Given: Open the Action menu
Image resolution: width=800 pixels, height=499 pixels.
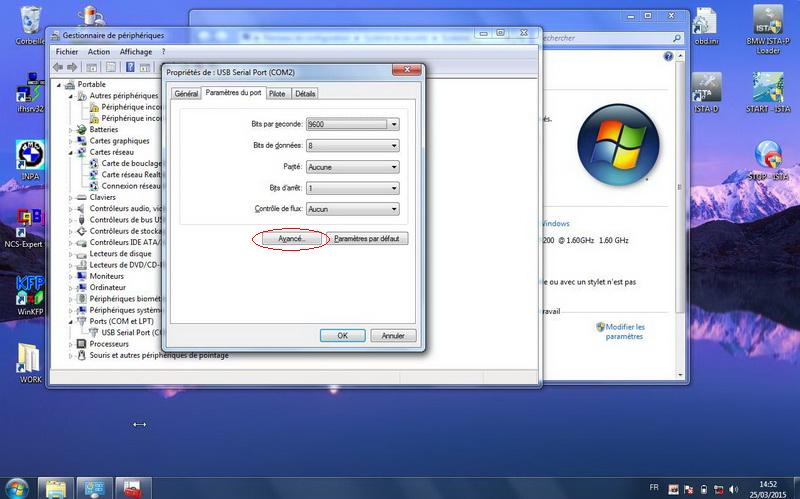Looking at the screenshot, I should 98,52.
